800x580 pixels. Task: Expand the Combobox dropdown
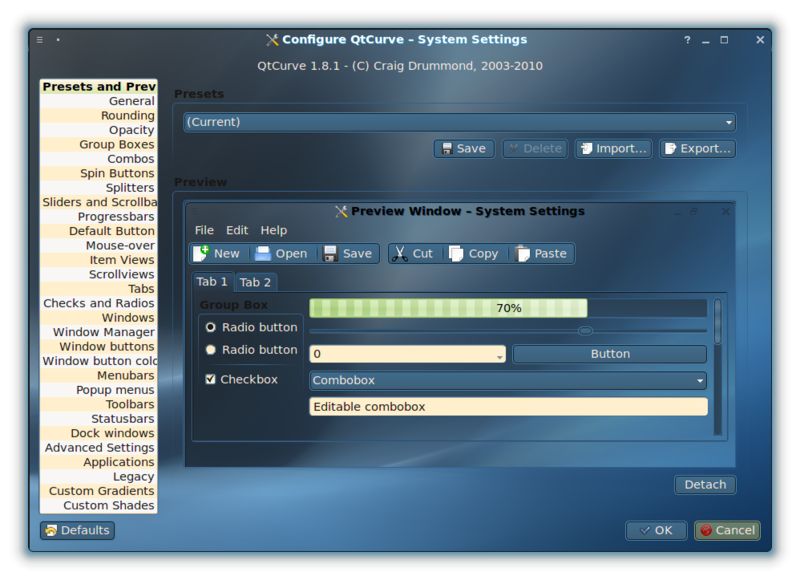point(508,381)
